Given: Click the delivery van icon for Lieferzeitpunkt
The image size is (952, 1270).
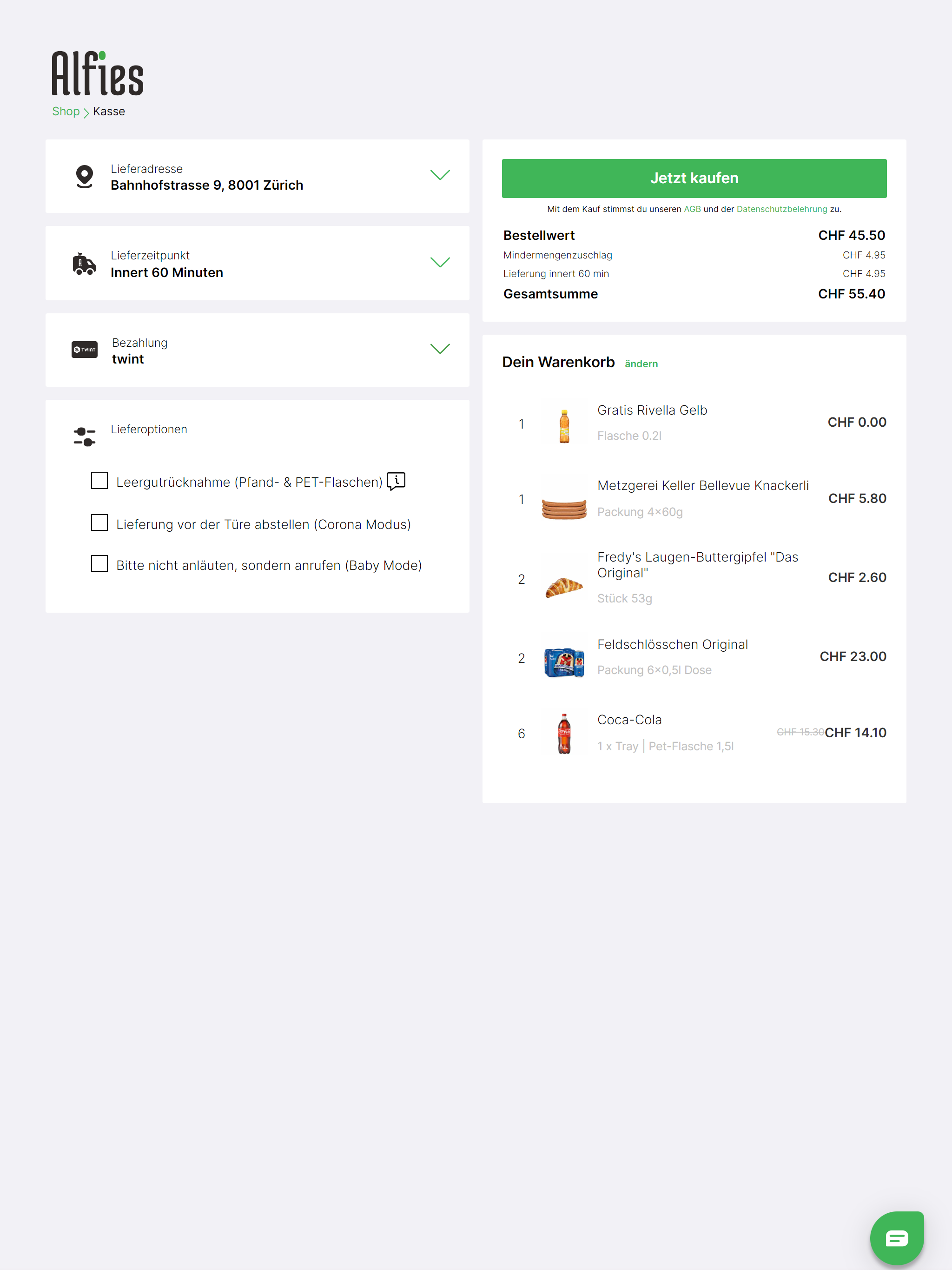Looking at the screenshot, I should 85,264.
